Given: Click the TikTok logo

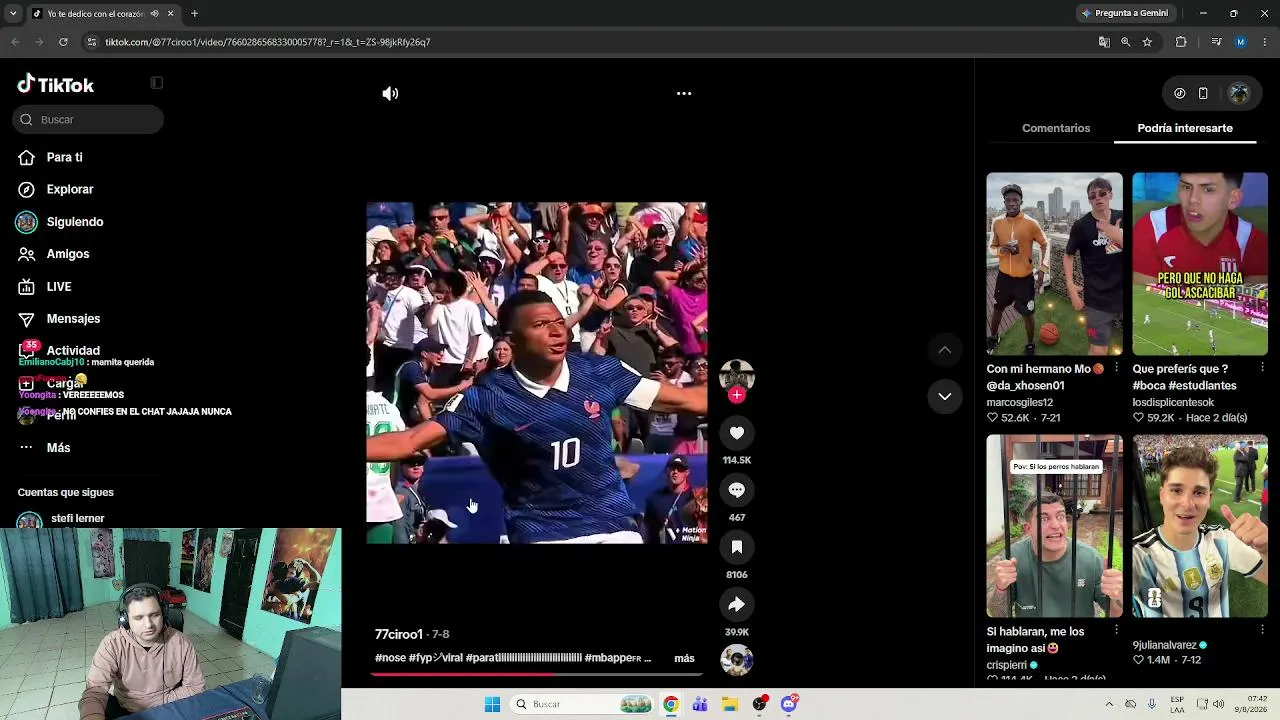Looking at the screenshot, I should tap(56, 85).
